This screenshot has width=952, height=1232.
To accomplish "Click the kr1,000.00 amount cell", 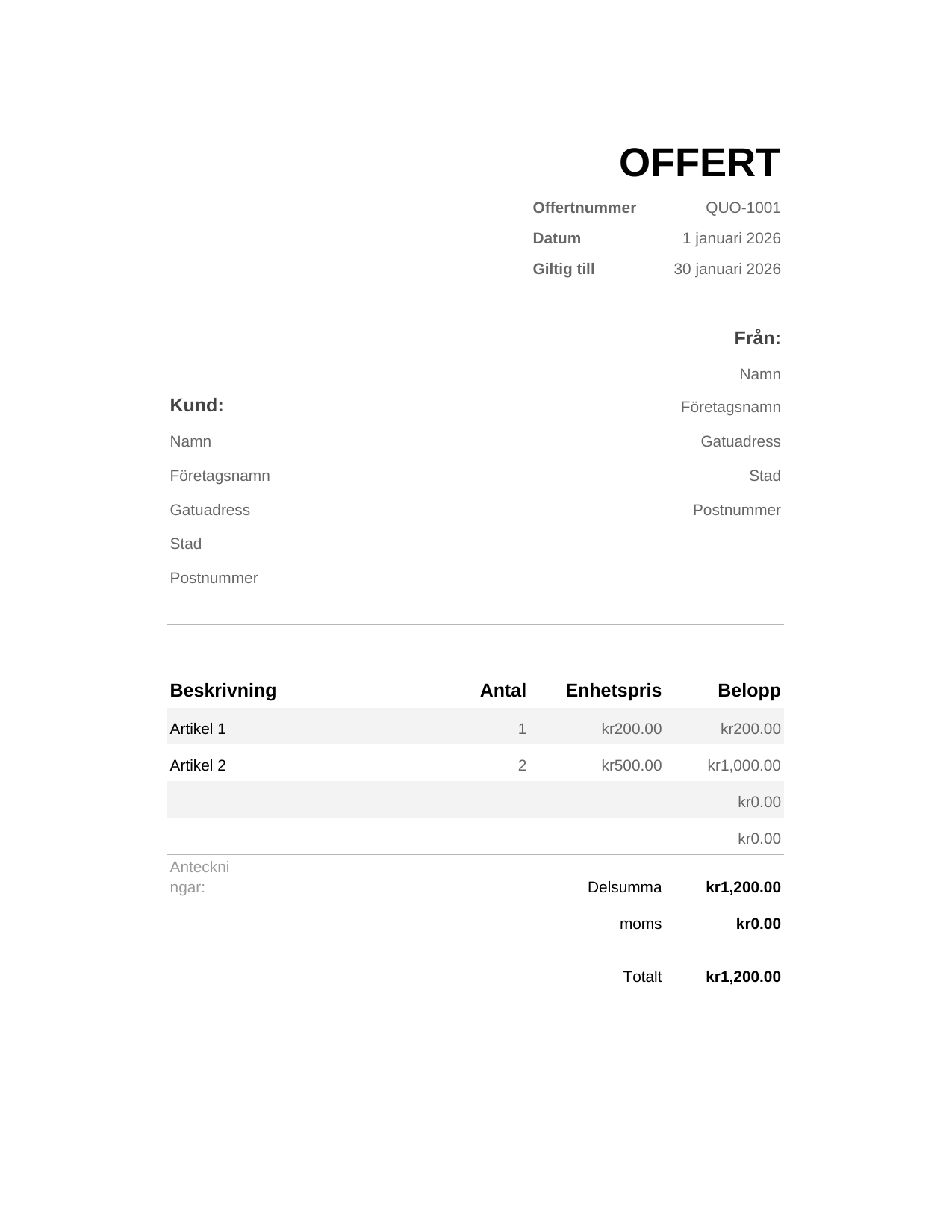I will pyautogui.click(x=744, y=765).
